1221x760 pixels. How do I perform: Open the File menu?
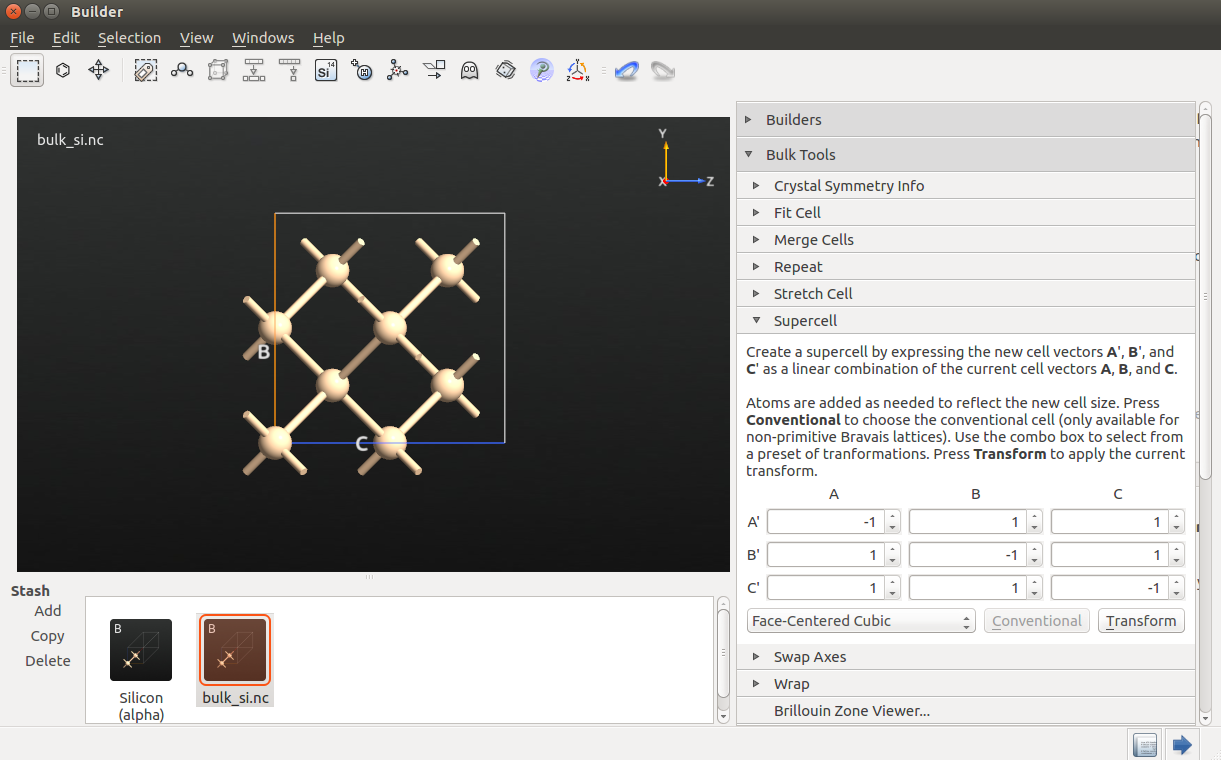22,38
